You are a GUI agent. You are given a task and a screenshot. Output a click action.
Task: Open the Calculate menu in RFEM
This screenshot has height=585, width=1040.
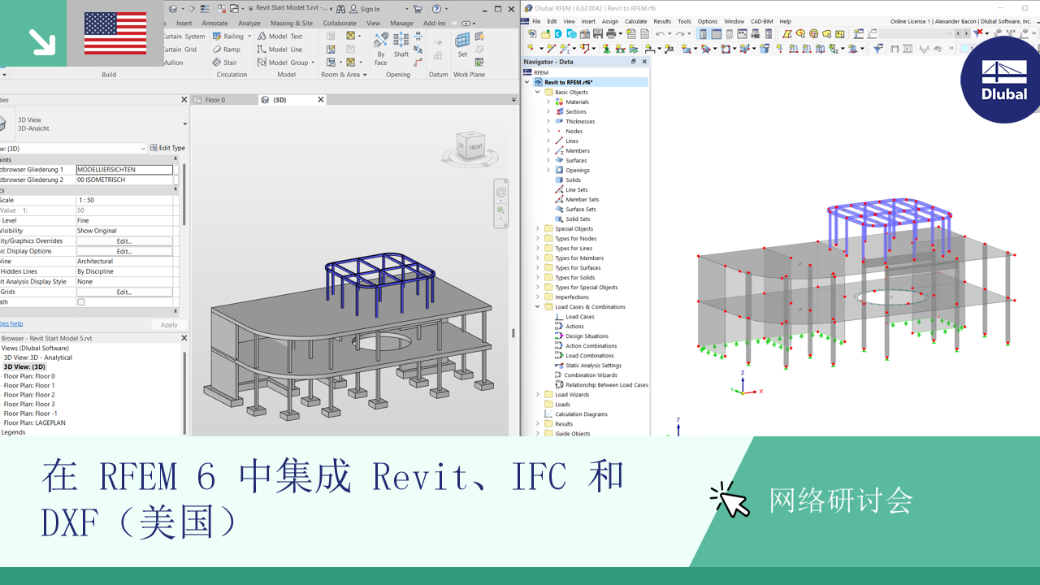pyautogui.click(x=635, y=21)
